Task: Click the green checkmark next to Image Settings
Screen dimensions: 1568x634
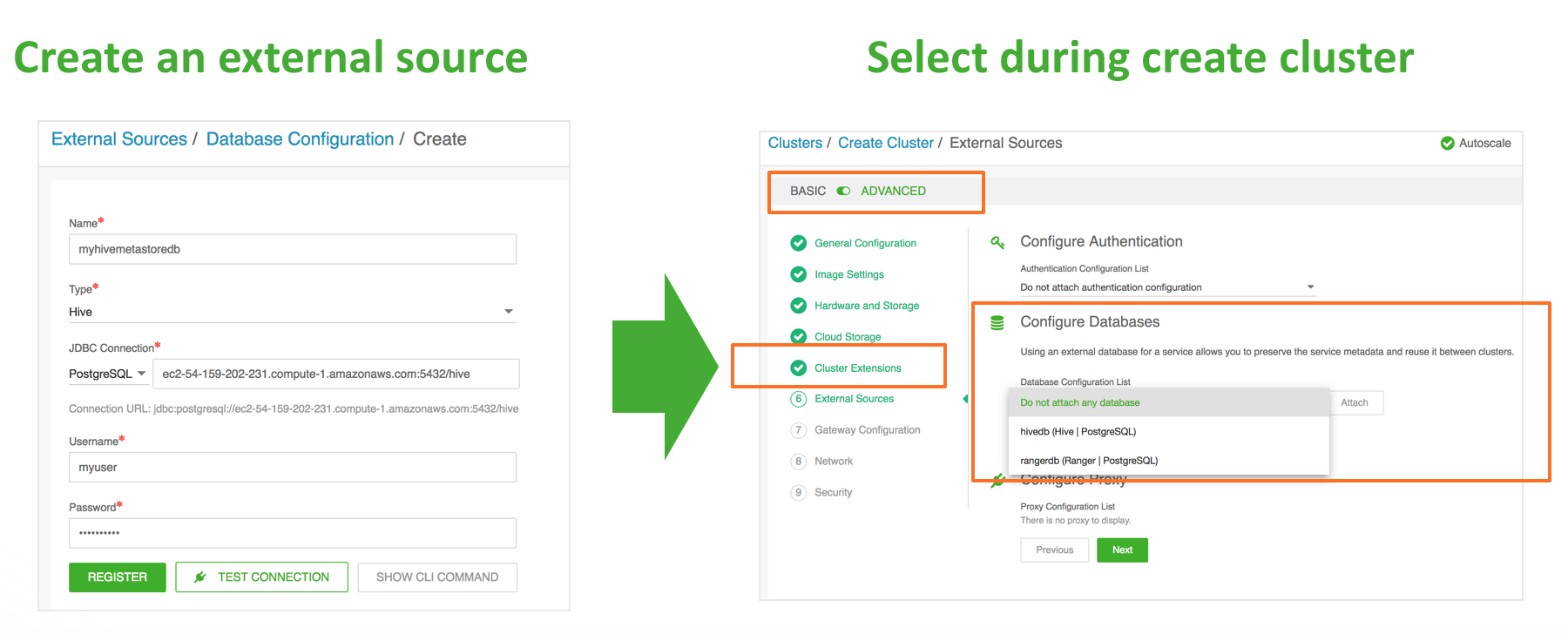Action: click(x=798, y=274)
